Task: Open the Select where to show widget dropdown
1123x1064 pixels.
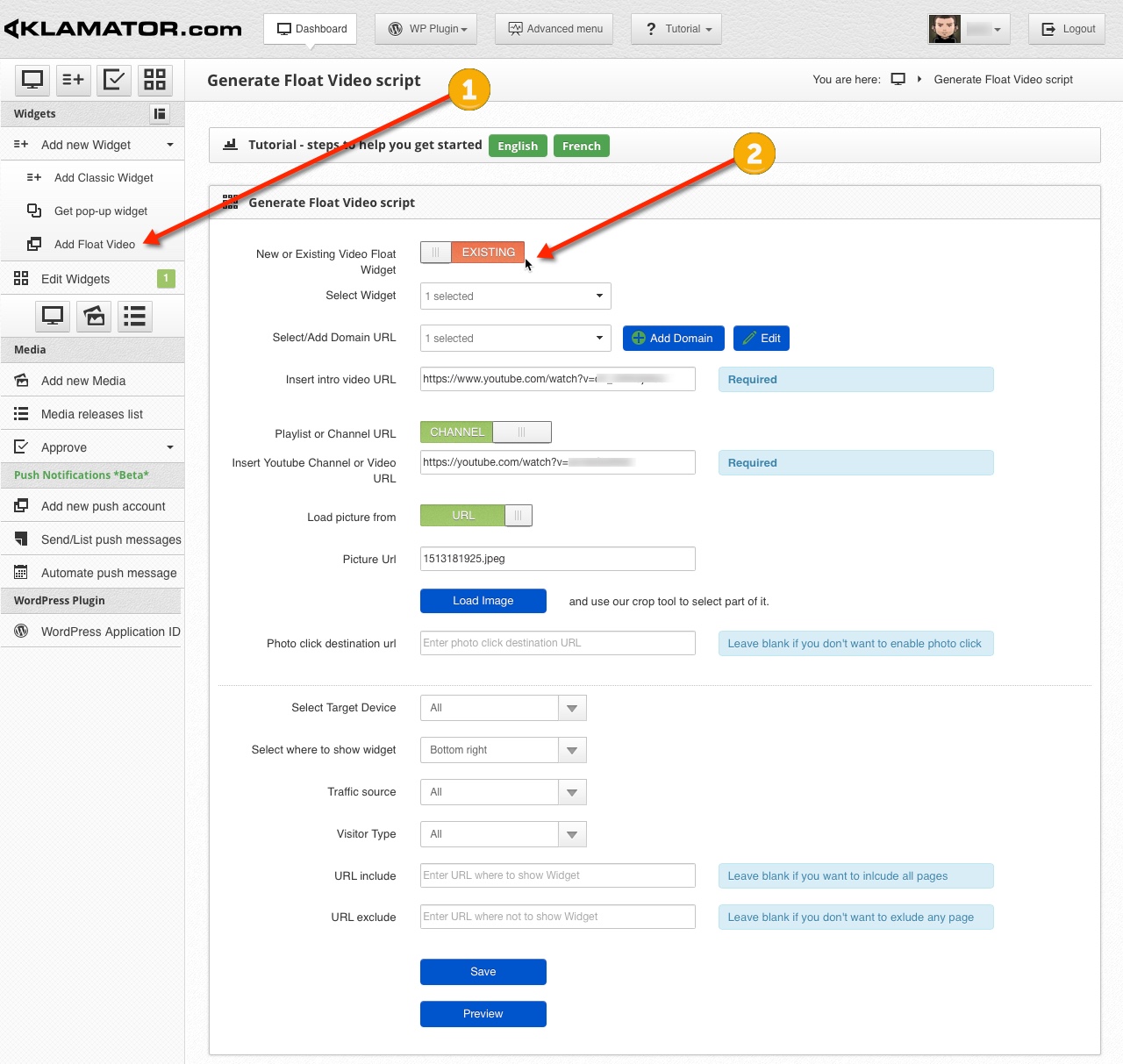Action: (504, 750)
